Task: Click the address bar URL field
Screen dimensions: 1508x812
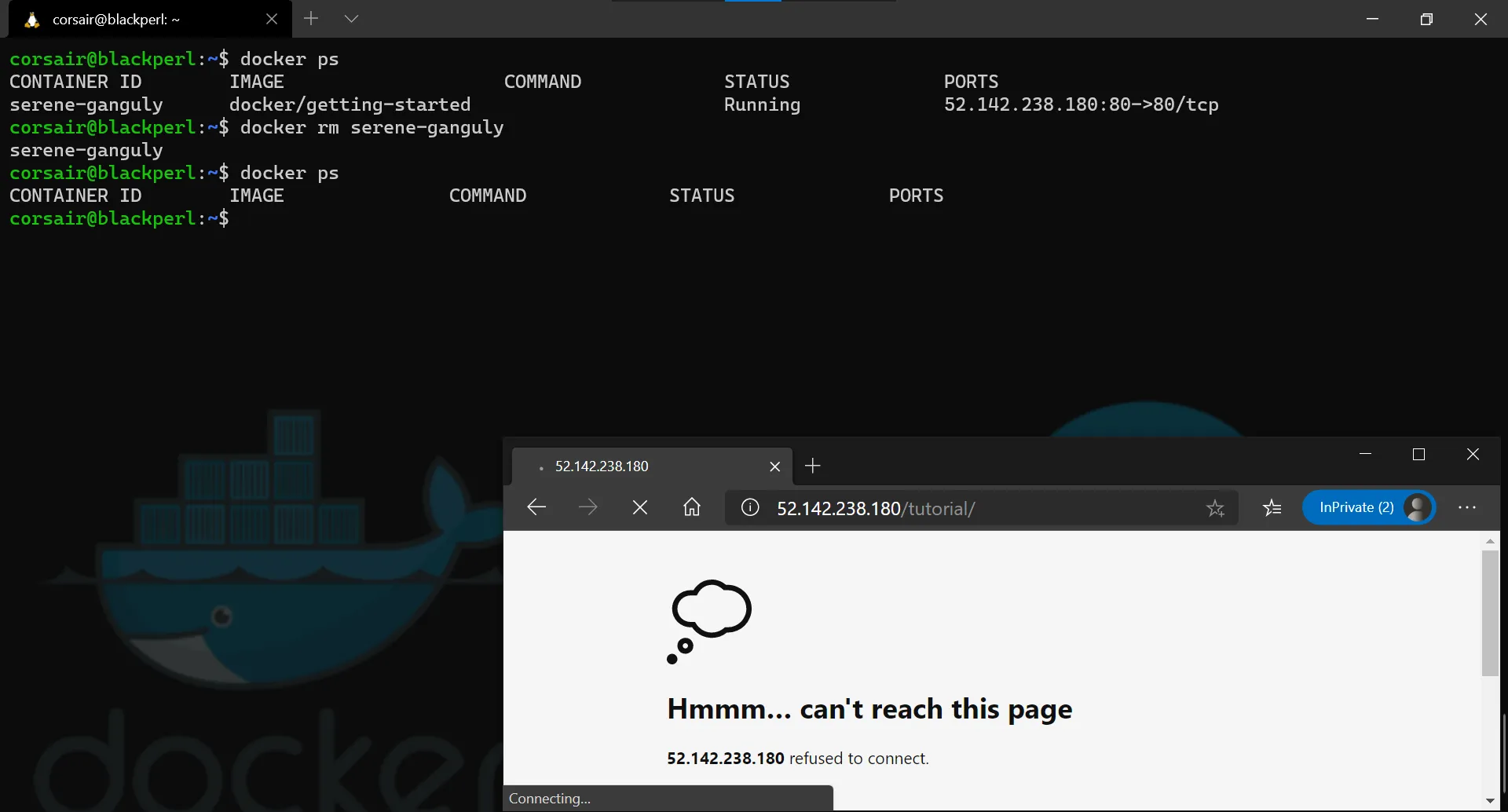Action: tap(982, 508)
